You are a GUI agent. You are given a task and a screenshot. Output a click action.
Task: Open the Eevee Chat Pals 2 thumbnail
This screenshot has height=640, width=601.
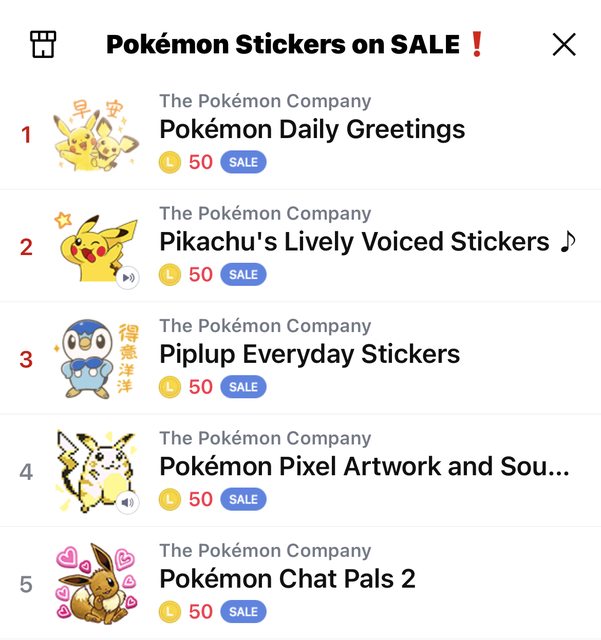click(96, 583)
